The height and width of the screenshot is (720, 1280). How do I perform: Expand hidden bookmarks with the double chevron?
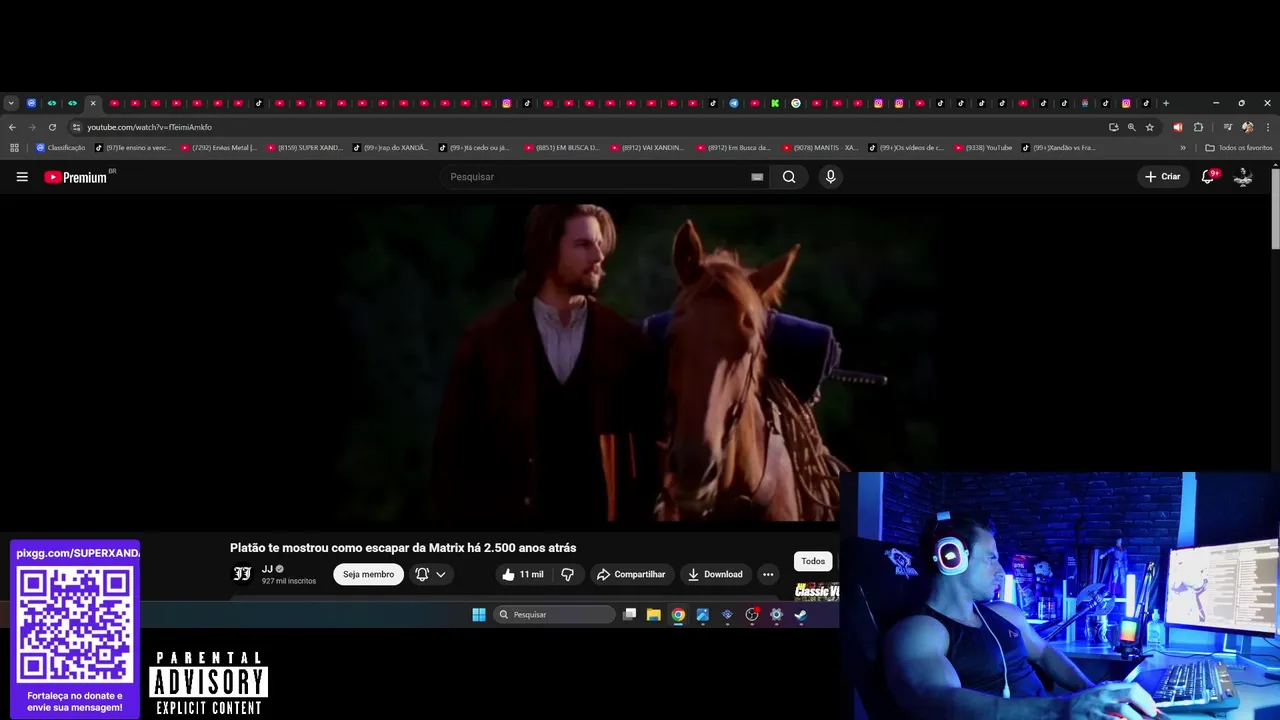coord(1183,148)
